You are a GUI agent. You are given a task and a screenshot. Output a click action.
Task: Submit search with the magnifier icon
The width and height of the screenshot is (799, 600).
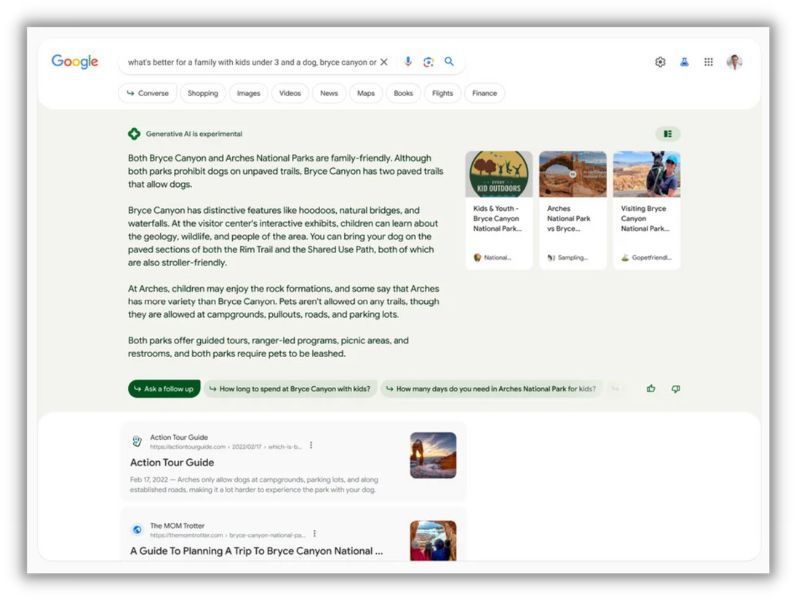(x=449, y=61)
